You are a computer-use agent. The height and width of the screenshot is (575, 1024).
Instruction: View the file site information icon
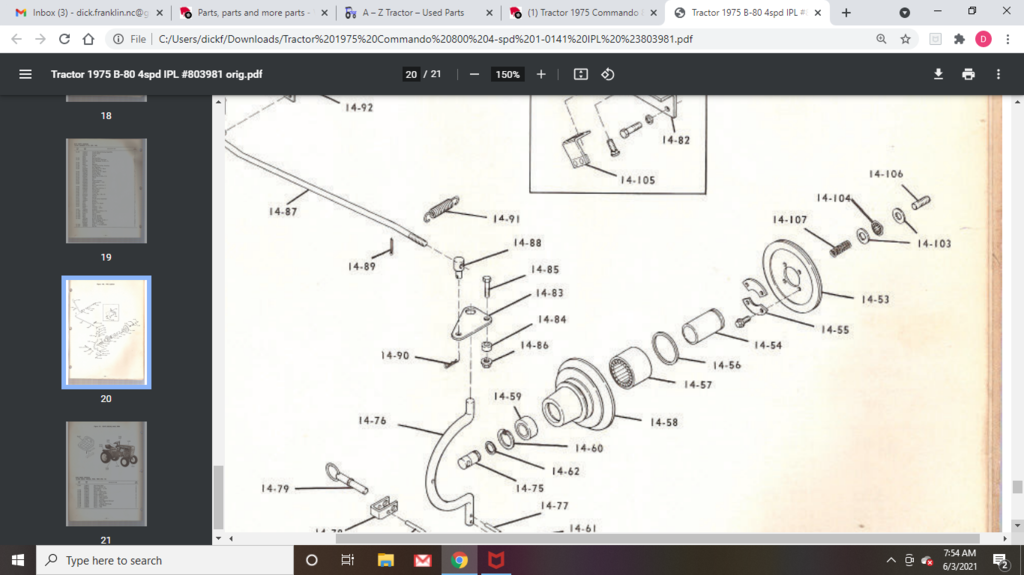(x=118, y=39)
